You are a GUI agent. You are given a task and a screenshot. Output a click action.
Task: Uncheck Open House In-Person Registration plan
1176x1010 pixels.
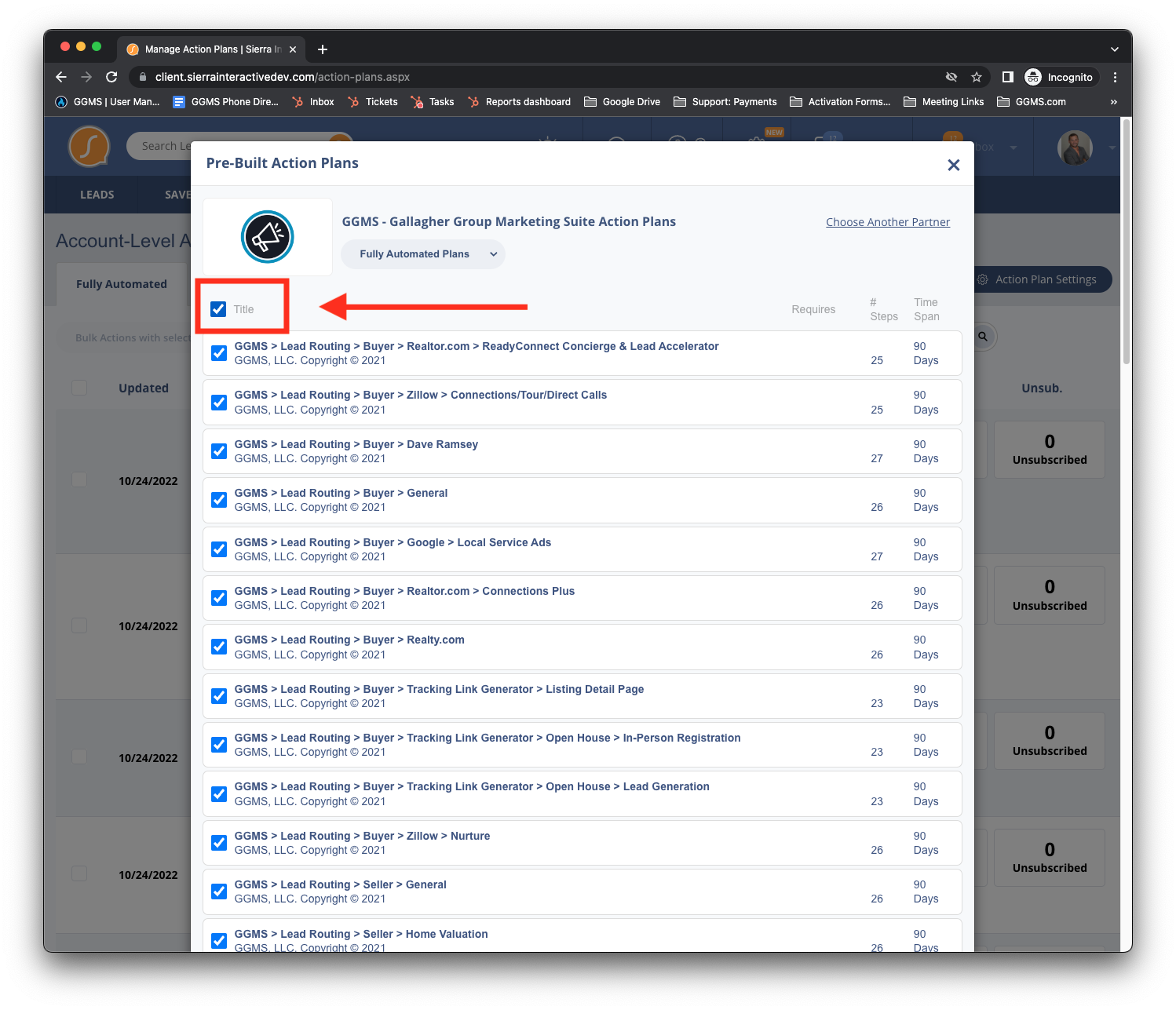click(219, 745)
